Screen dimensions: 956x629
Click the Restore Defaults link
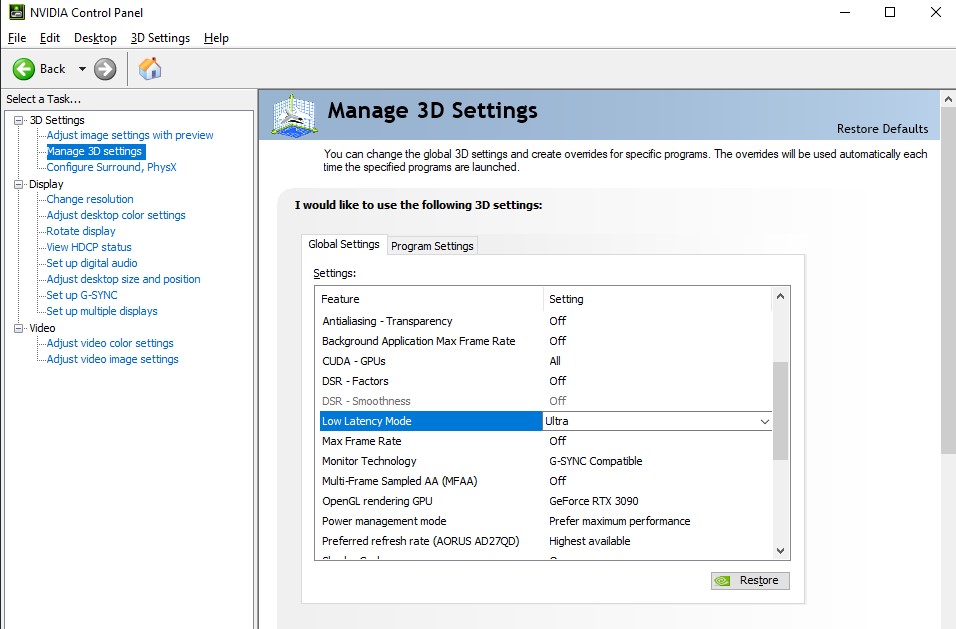(882, 129)
